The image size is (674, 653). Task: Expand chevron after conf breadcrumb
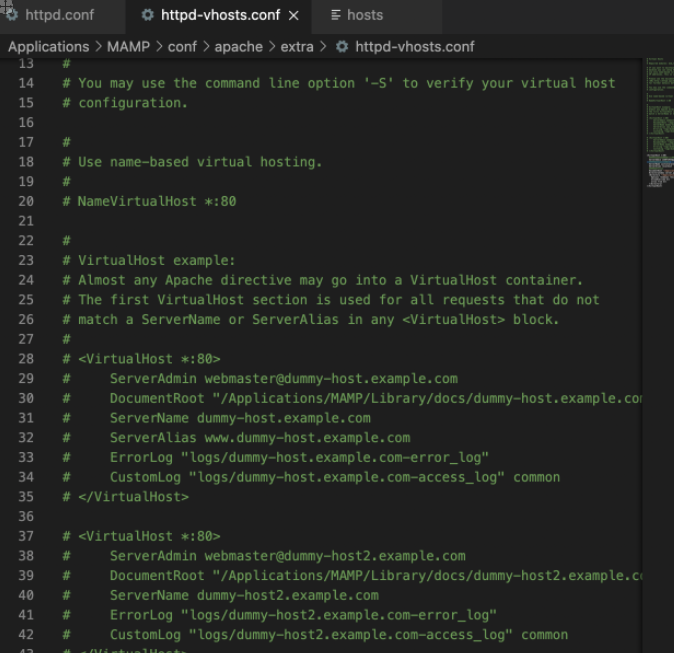(x=206, y=46)
